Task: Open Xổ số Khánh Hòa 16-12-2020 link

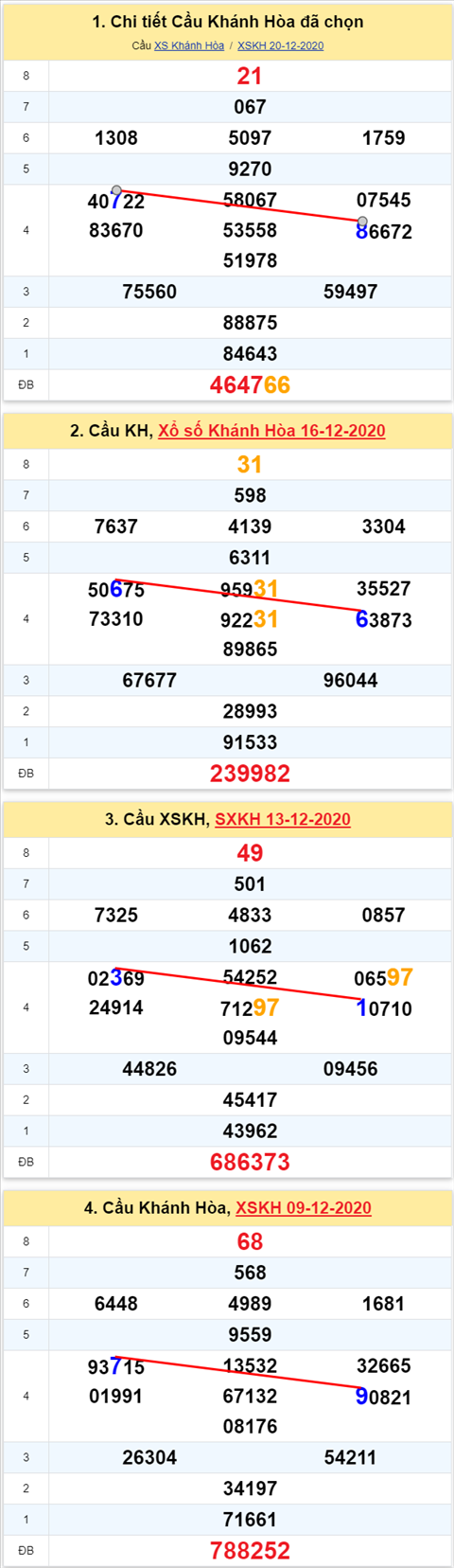Action: click(271, 431)
